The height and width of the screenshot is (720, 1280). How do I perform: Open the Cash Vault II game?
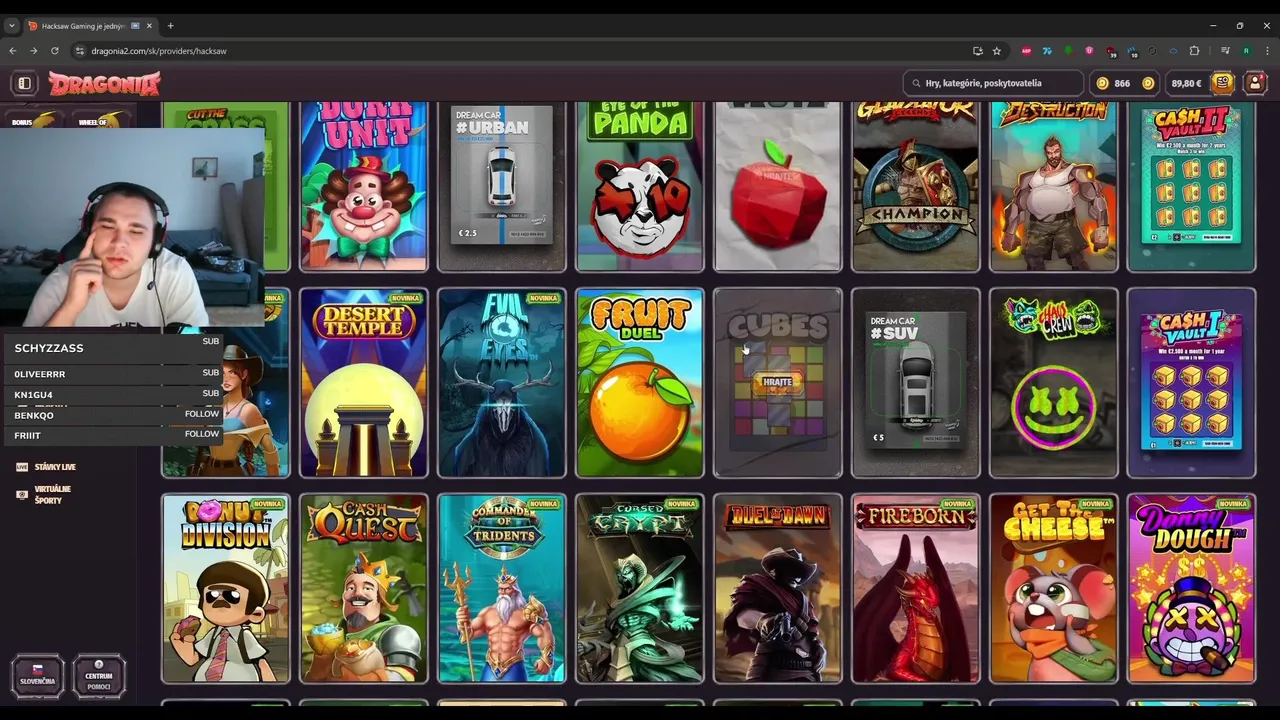(1192, 186)
